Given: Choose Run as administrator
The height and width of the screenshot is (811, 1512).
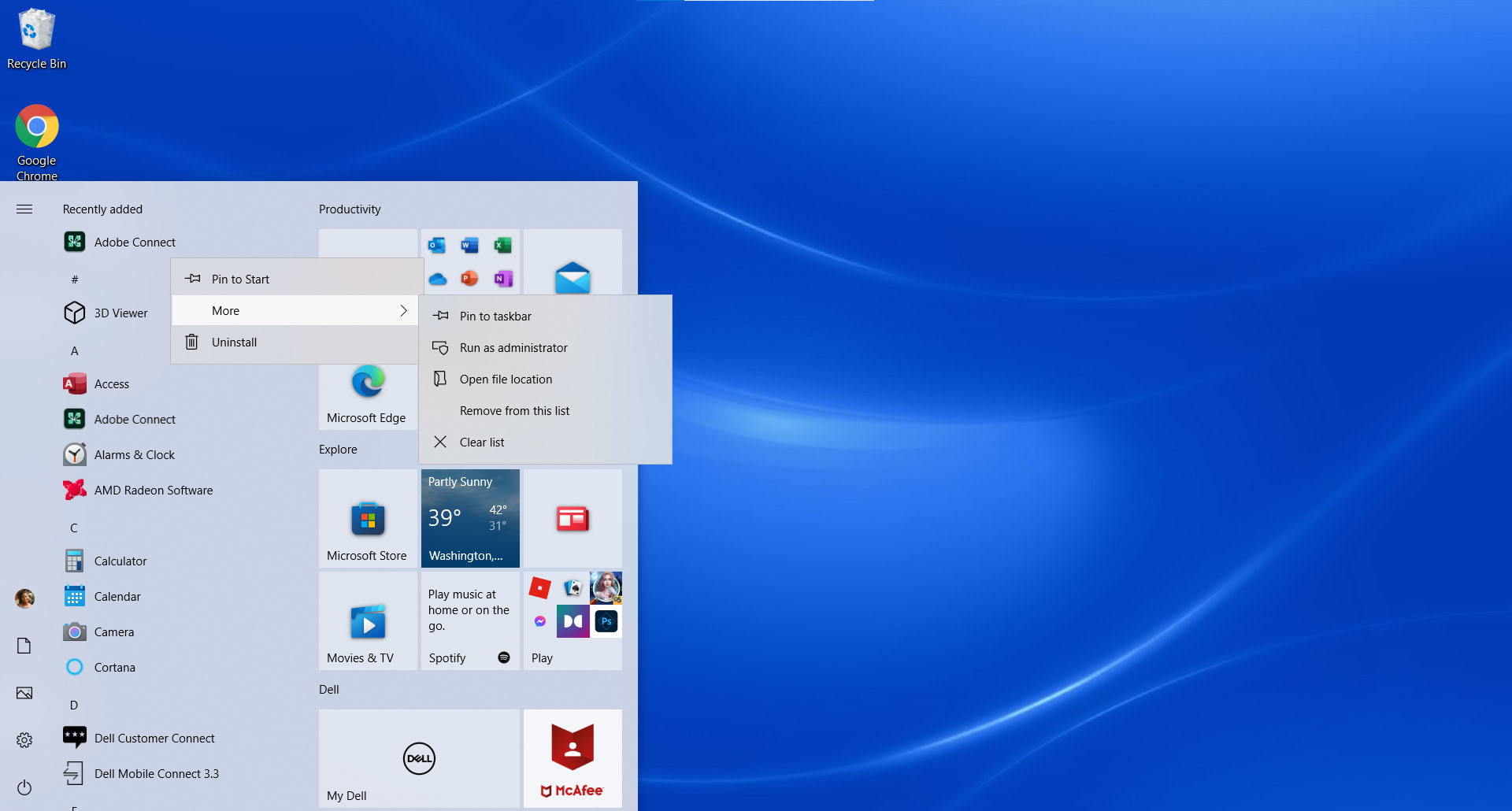Looking at the screenshot, I should (x=545, y=348).
